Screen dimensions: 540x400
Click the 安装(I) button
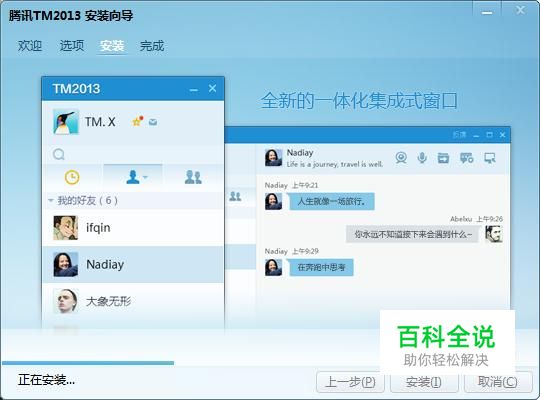click(x=424, y=382)
